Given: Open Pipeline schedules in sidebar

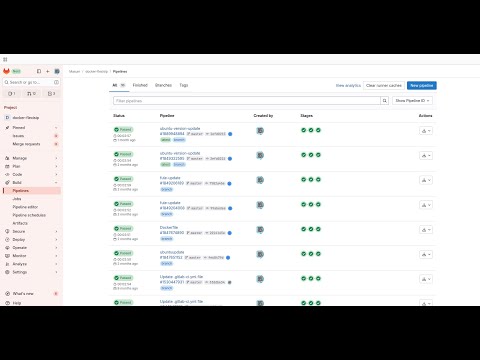Looking at the screenshot, I should tap(31, 215).
